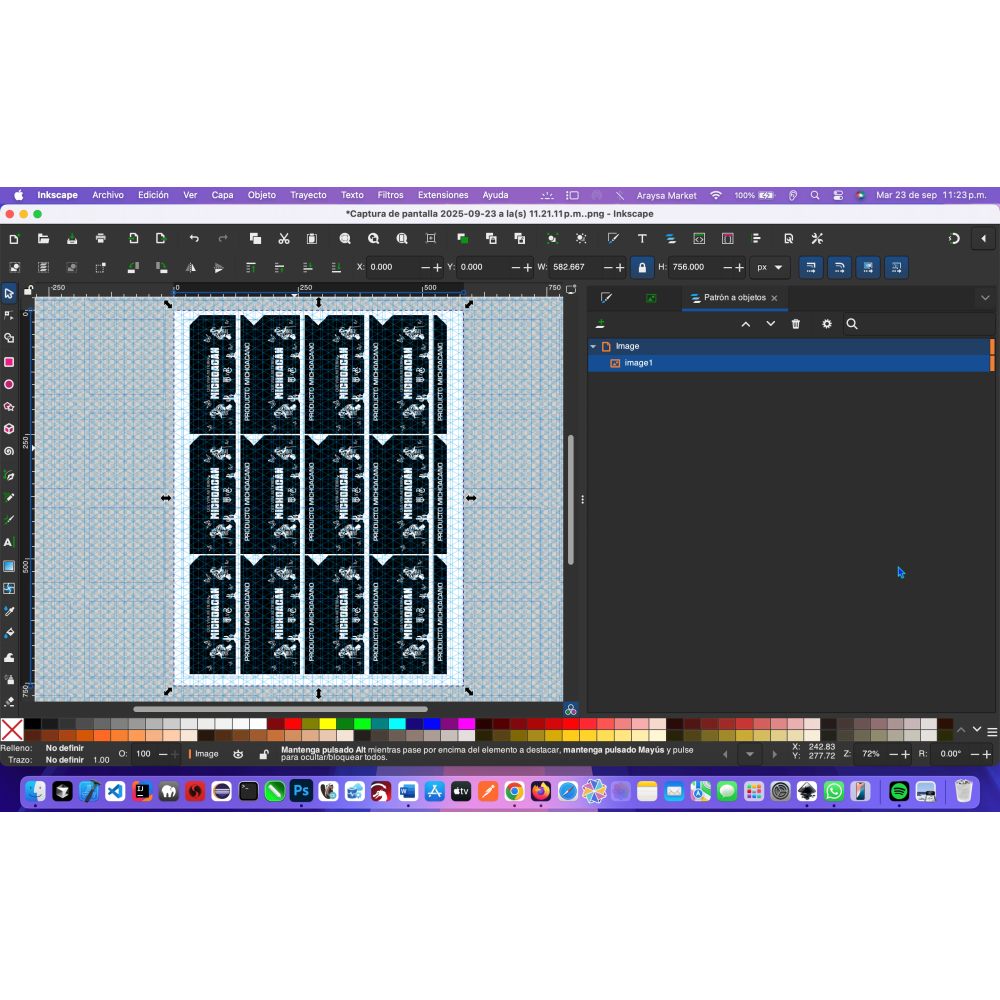Close the Patrón a objetos tab
1000x1000 pixels.
774,298
